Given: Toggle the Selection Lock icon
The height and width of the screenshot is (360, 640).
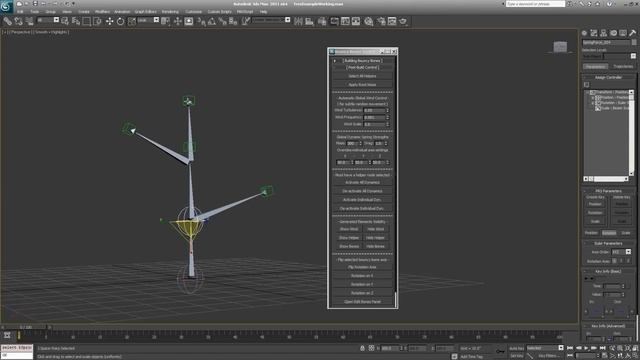Looking at the screenshot, I should [x=362, y=348].
